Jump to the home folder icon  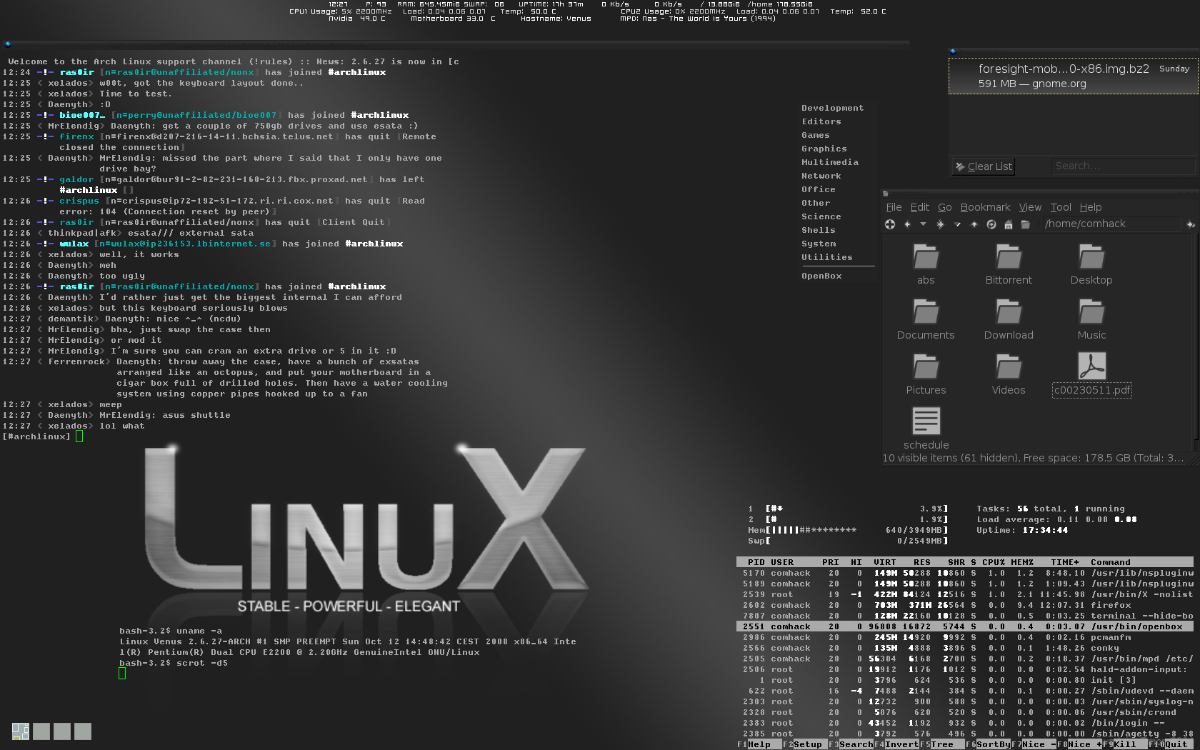point(1008,224)
